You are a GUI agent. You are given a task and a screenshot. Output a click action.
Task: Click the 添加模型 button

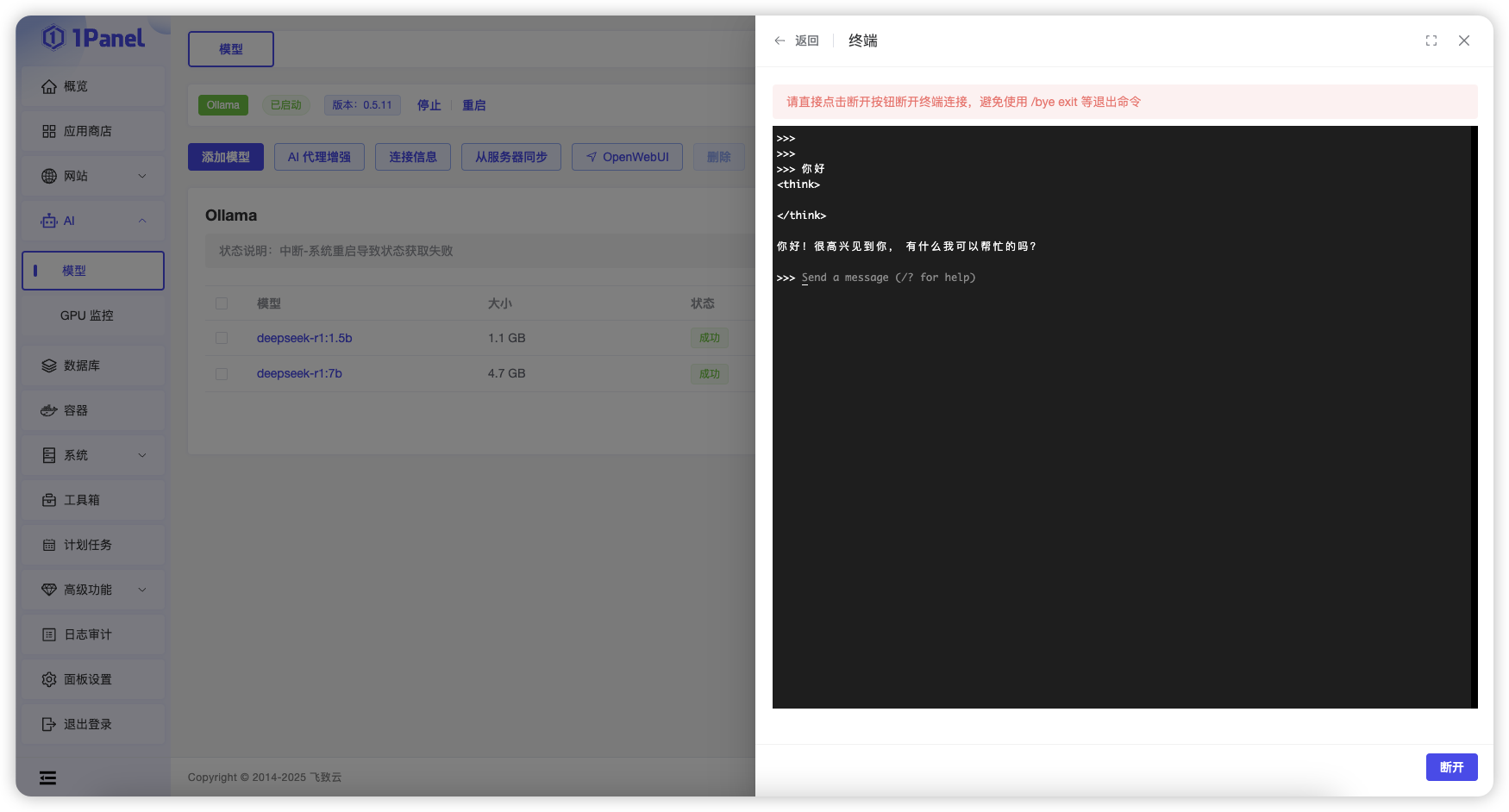(226, 157)
